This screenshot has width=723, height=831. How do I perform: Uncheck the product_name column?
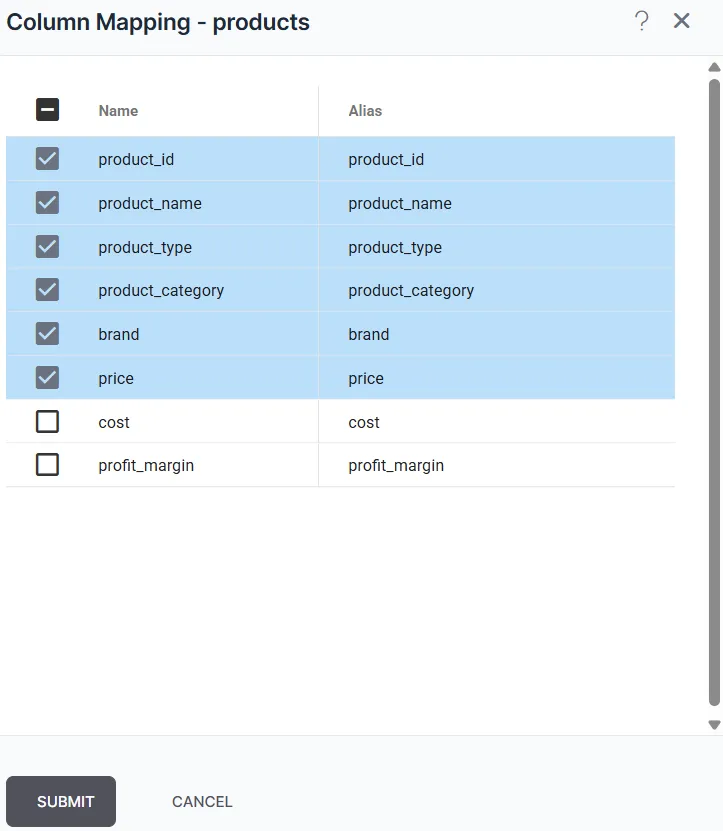47,203
